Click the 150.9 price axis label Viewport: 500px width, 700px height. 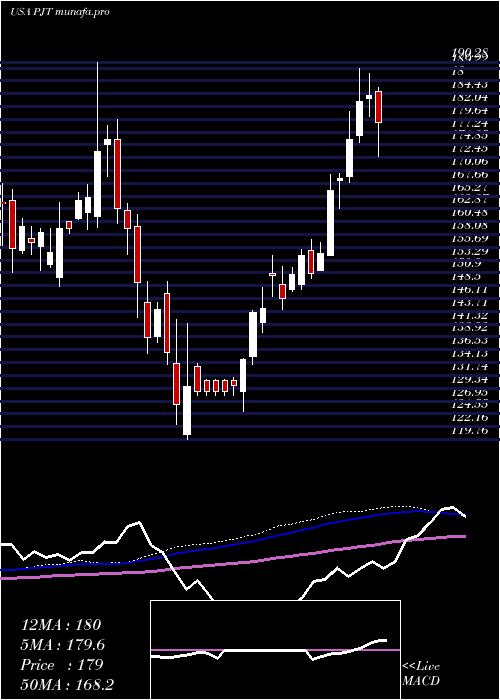coord(467,264)
